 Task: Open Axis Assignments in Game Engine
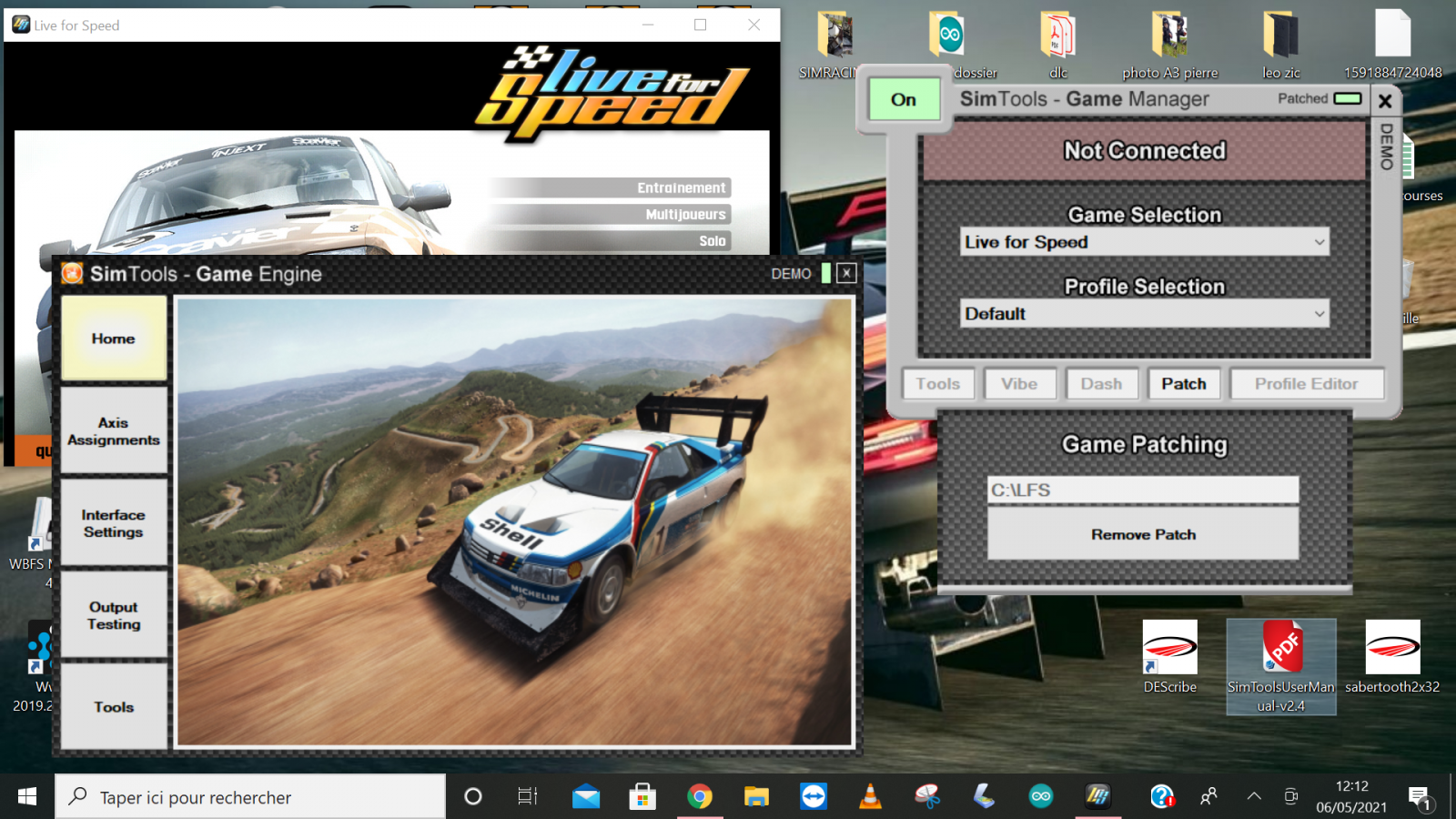[114, 431]
